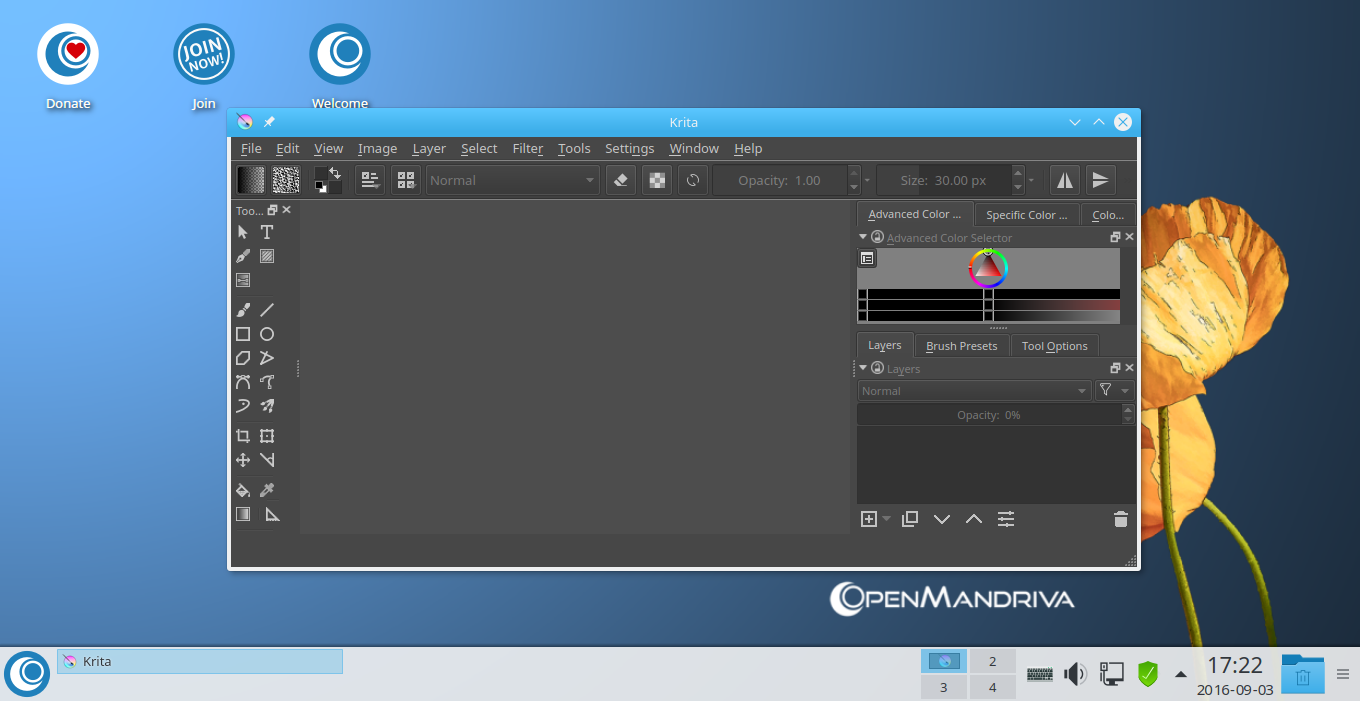Viewport: 1360px width, 701px height.
Task: Collapse the Advanced Color Selector docker
Action: pyautogui.click(x=863, y=237)
